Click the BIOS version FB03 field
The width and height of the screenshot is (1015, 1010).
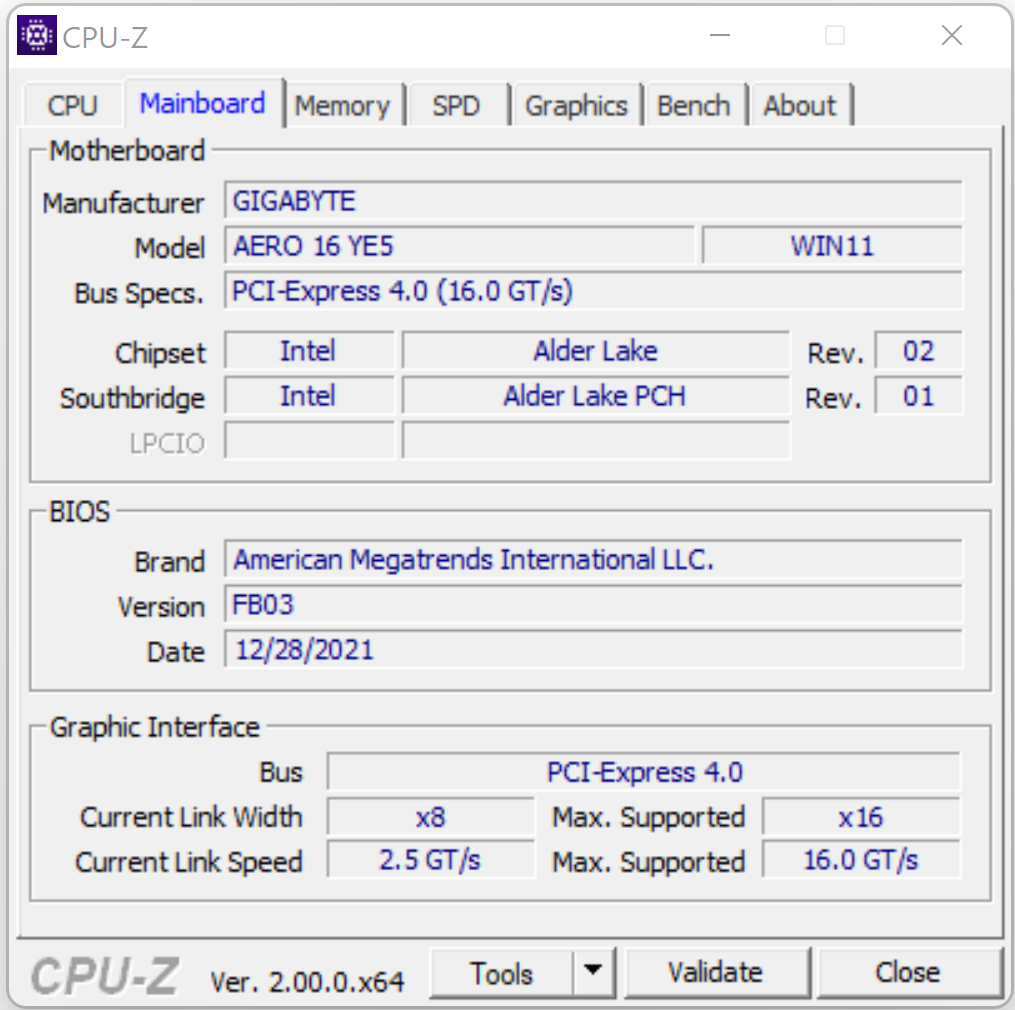click(x=593, y=605)
